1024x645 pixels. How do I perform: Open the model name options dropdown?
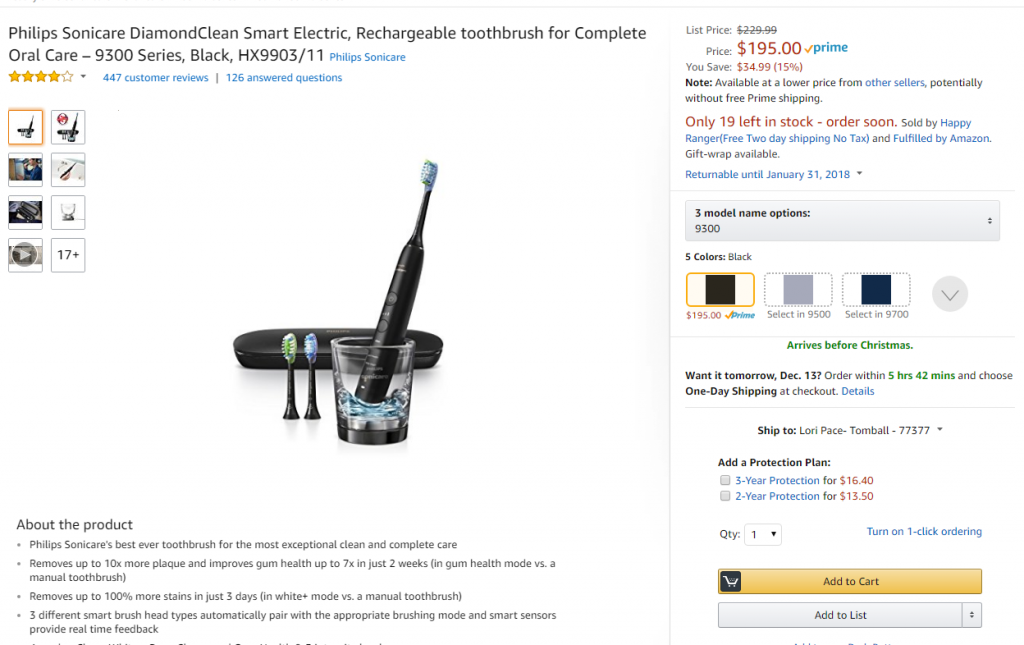(x=842, y=221)
